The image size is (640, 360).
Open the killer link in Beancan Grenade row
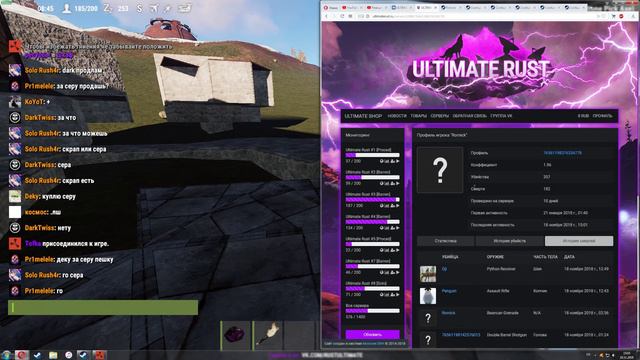tap(448, 313)
